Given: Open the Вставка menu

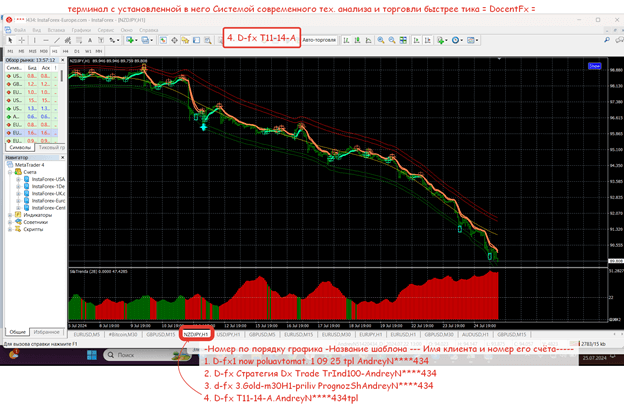Looking at the screenshot, I should tap(56, 30).
